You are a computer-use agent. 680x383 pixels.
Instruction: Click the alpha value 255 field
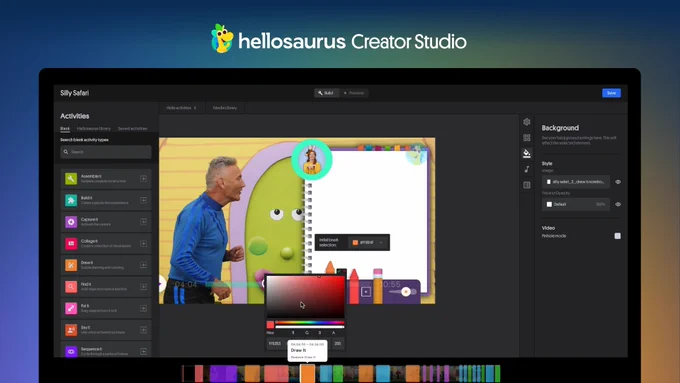(338, 344)
